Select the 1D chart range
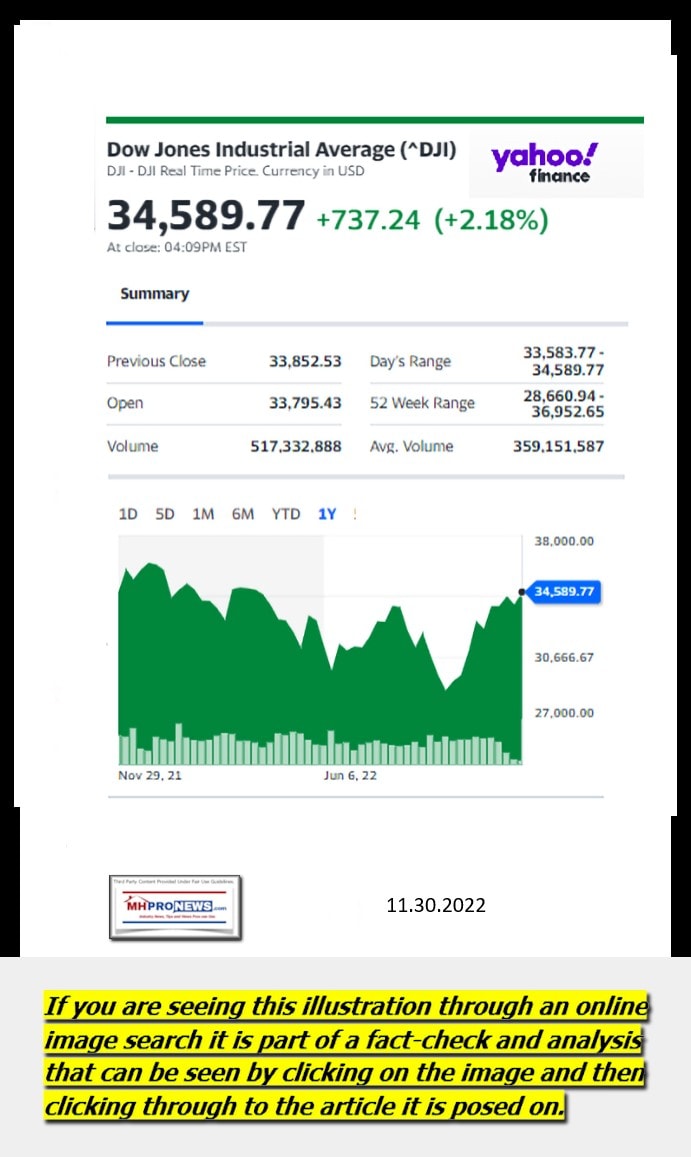The height and width of the screenshot is (1157, 691). 128,514
